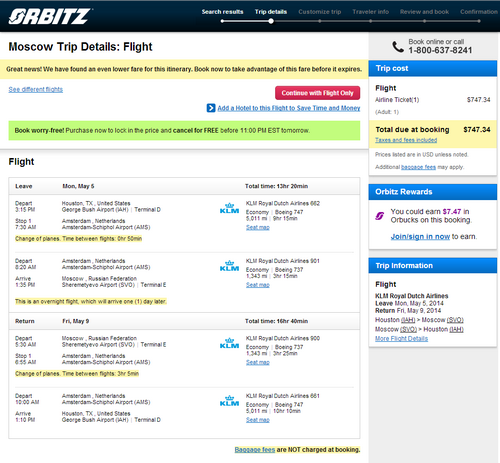This screenshot has width=500, height=463.
Task: Open the Review and book step
Action: point(424,12)
